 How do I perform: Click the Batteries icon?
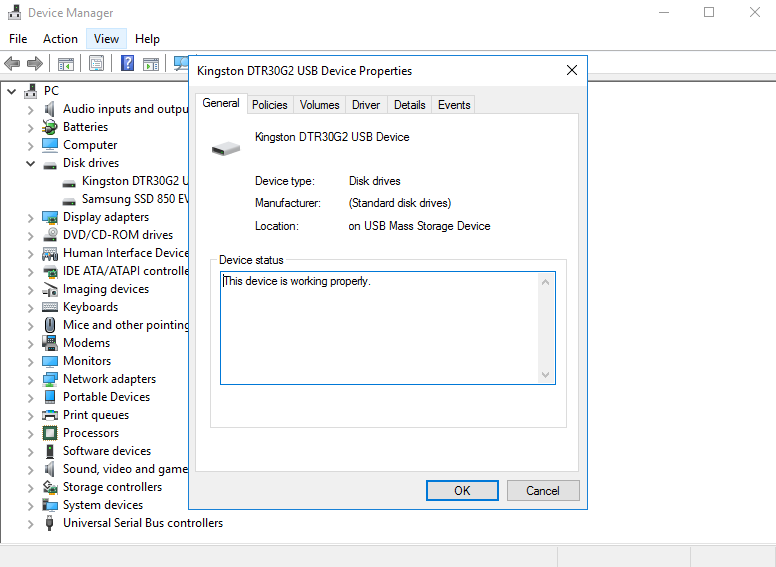49,127
